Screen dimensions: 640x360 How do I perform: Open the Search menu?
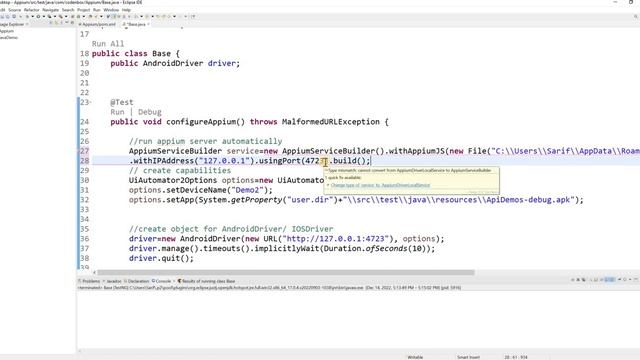click(68, 10)
